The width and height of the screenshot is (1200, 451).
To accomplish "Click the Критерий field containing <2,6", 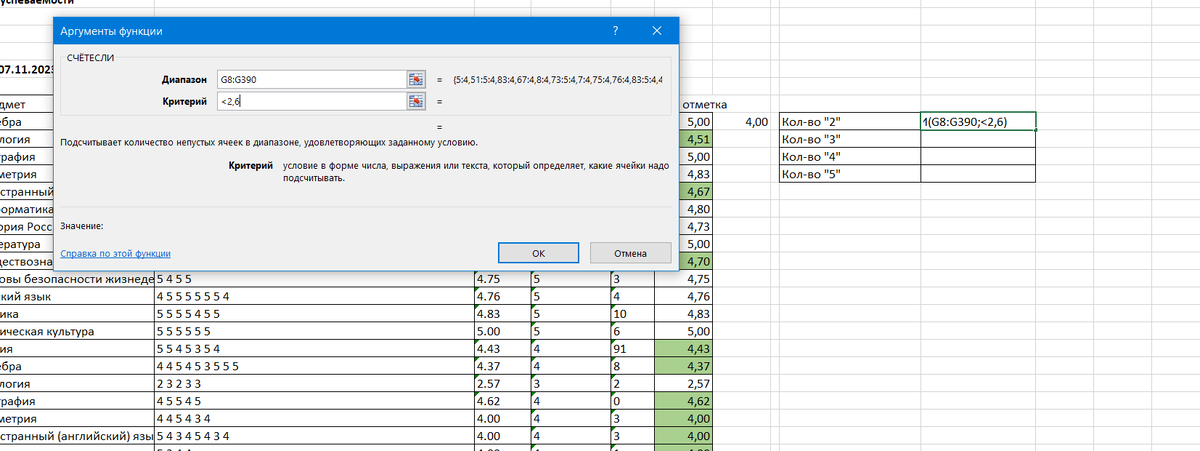I will coord(311,101).
